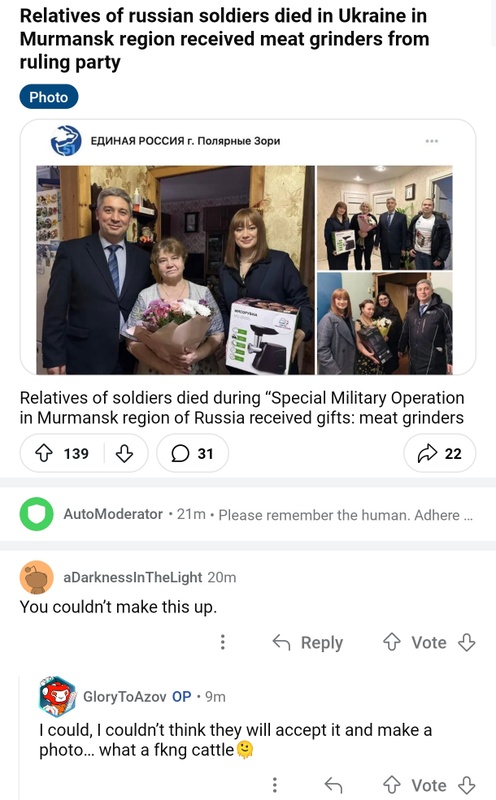This screenshot has width=496, height=800.
Task: View the top-right group photo
Action: [x=385, y=217]
